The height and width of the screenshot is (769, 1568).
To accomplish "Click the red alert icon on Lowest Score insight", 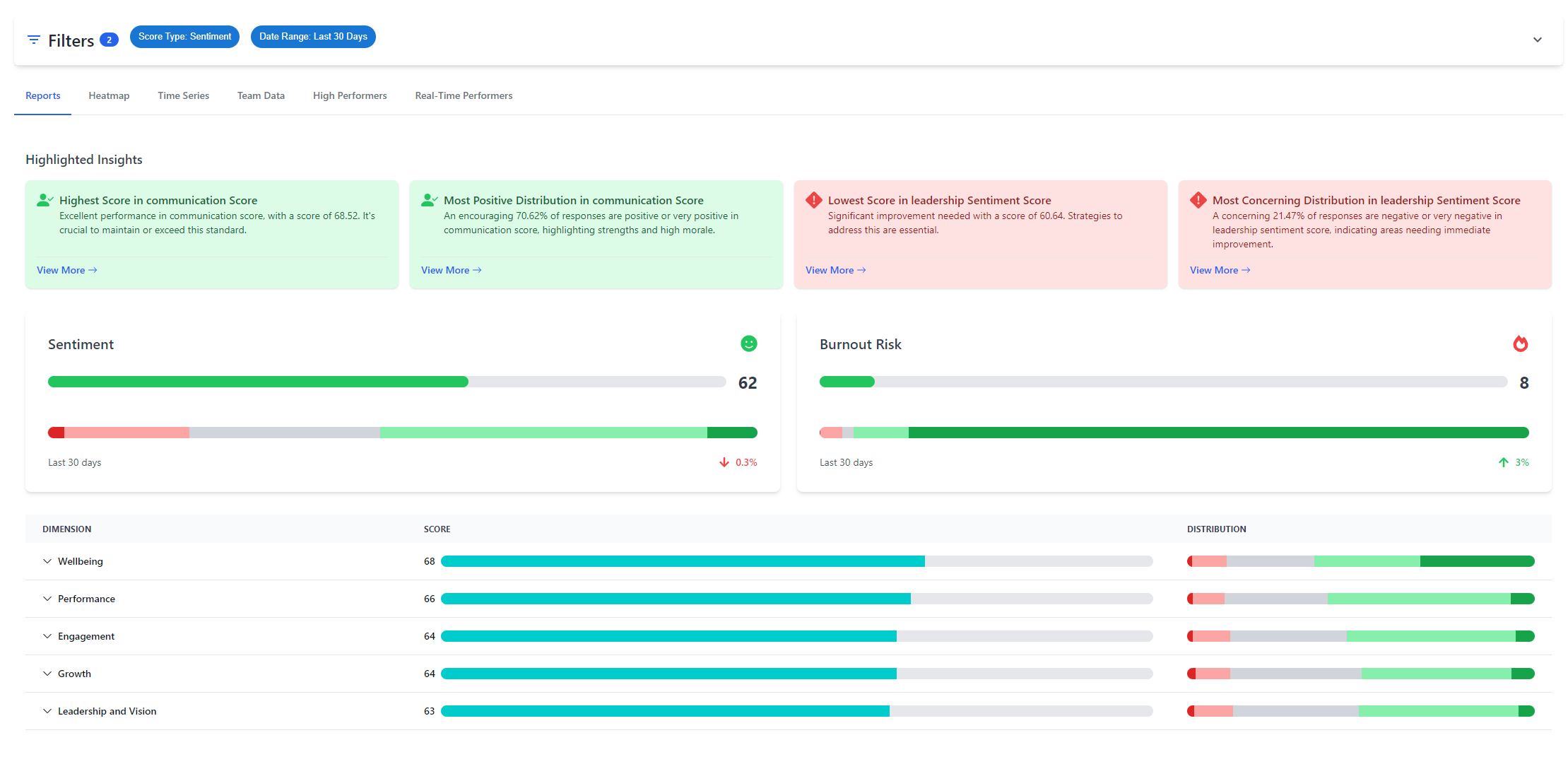I will click(x=813, y=200).
